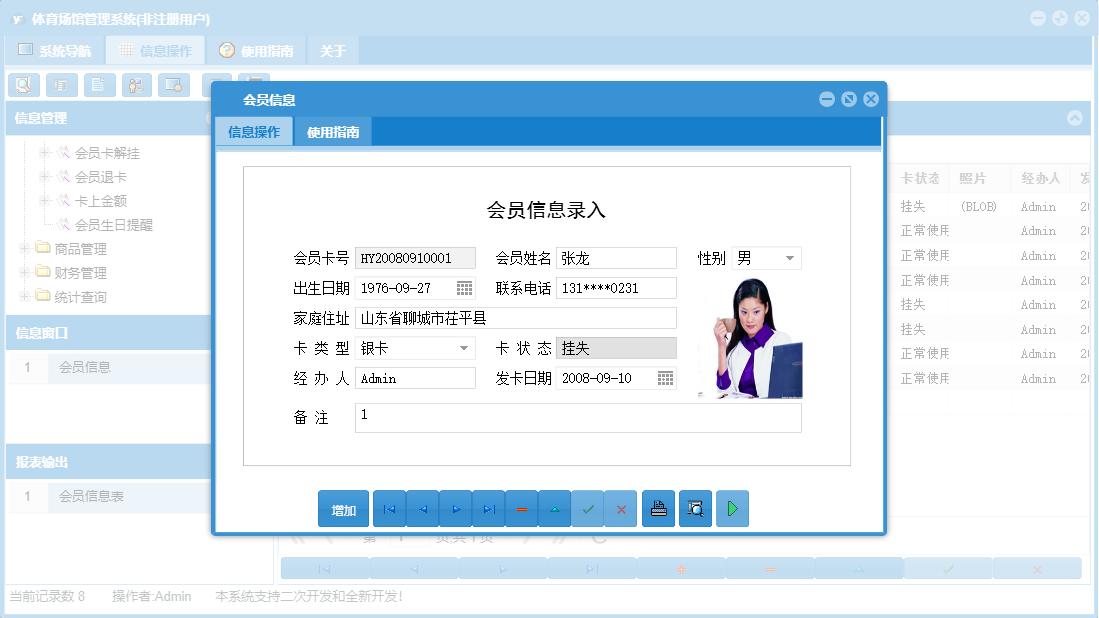Switch to the 使用指南 tab in dialog
The width and height of the screenshot is (1099, 618).
332,131
